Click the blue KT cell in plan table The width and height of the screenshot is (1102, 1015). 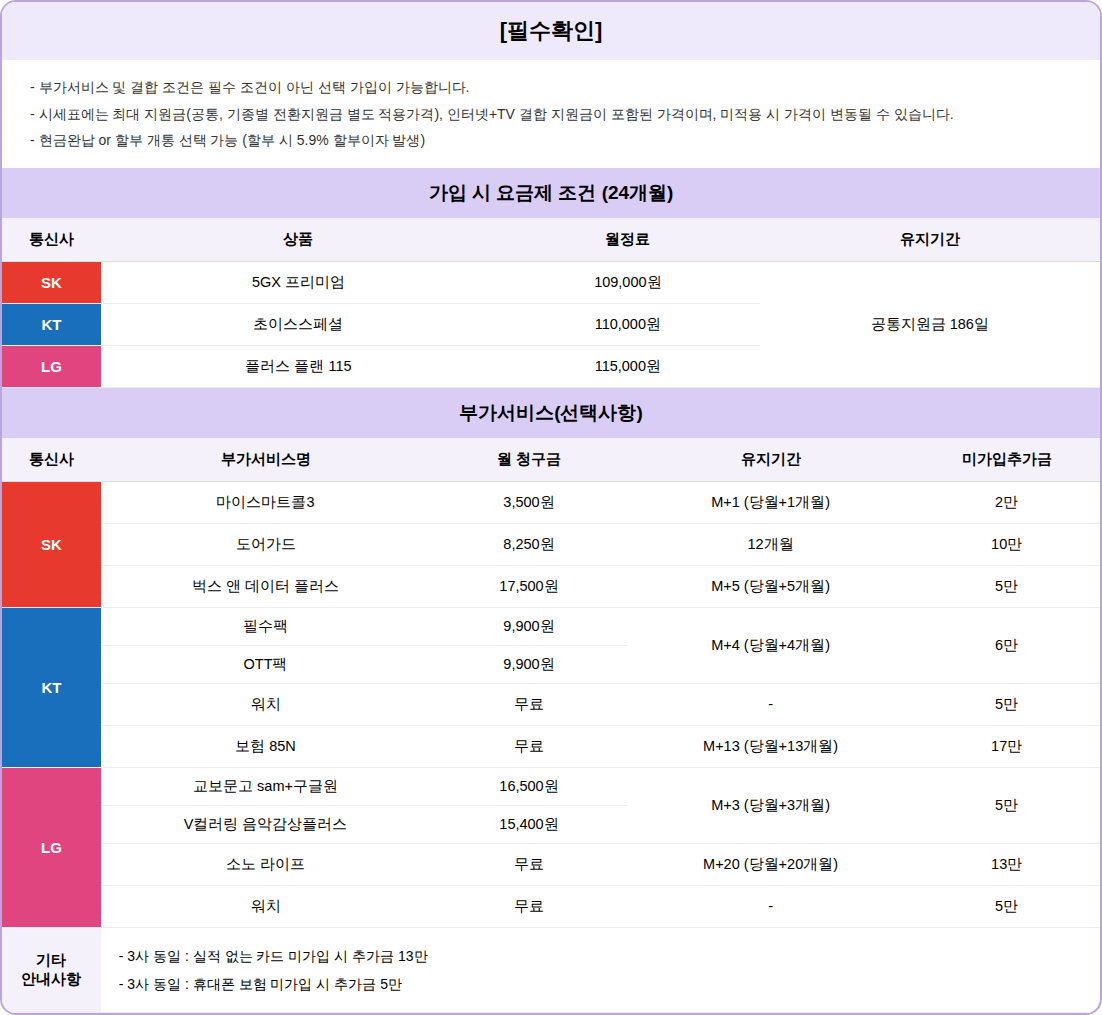coord(51,325)
